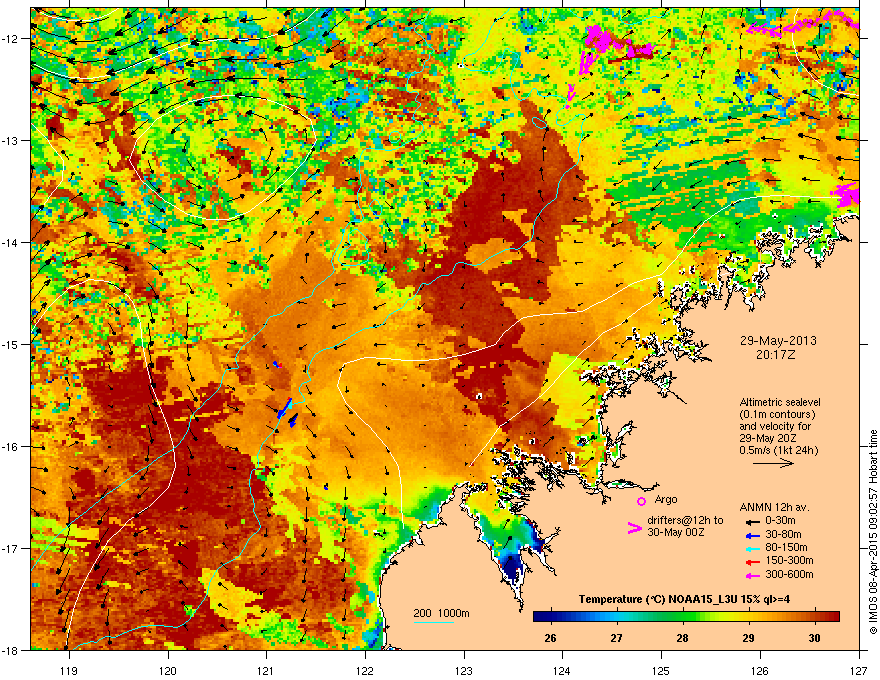This screenshot has height=680, width=880.
Task: Click the '0.5m/s (1kt 24h)' label
Action: 778,450
